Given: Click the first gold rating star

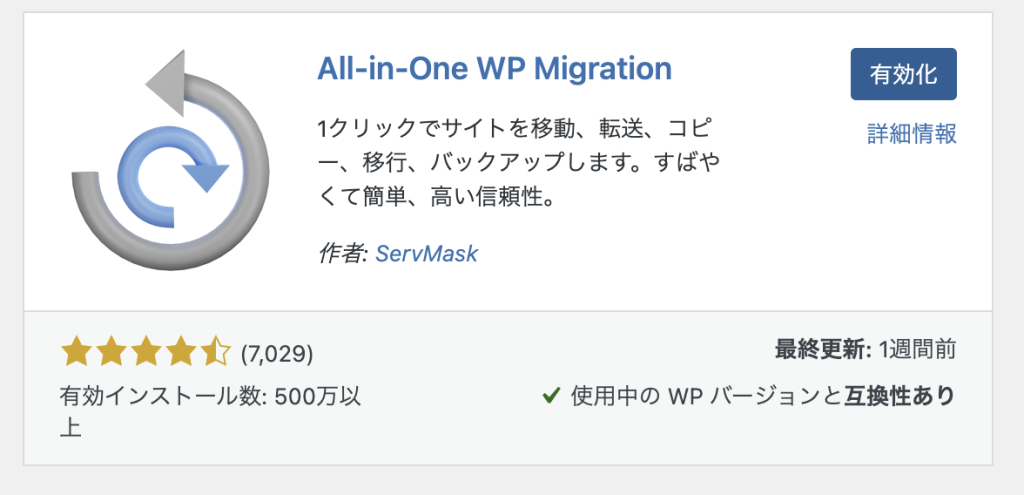Looking at the screenshot, I should (75, 352).
